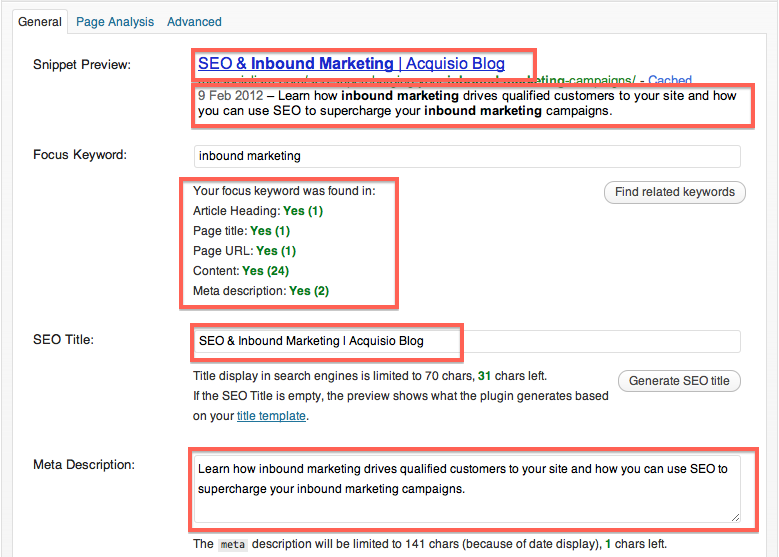The width and height of the screenshot is (779, 557).
Task: Open the Page Analysis tab
Action: (x=115, y=22)
